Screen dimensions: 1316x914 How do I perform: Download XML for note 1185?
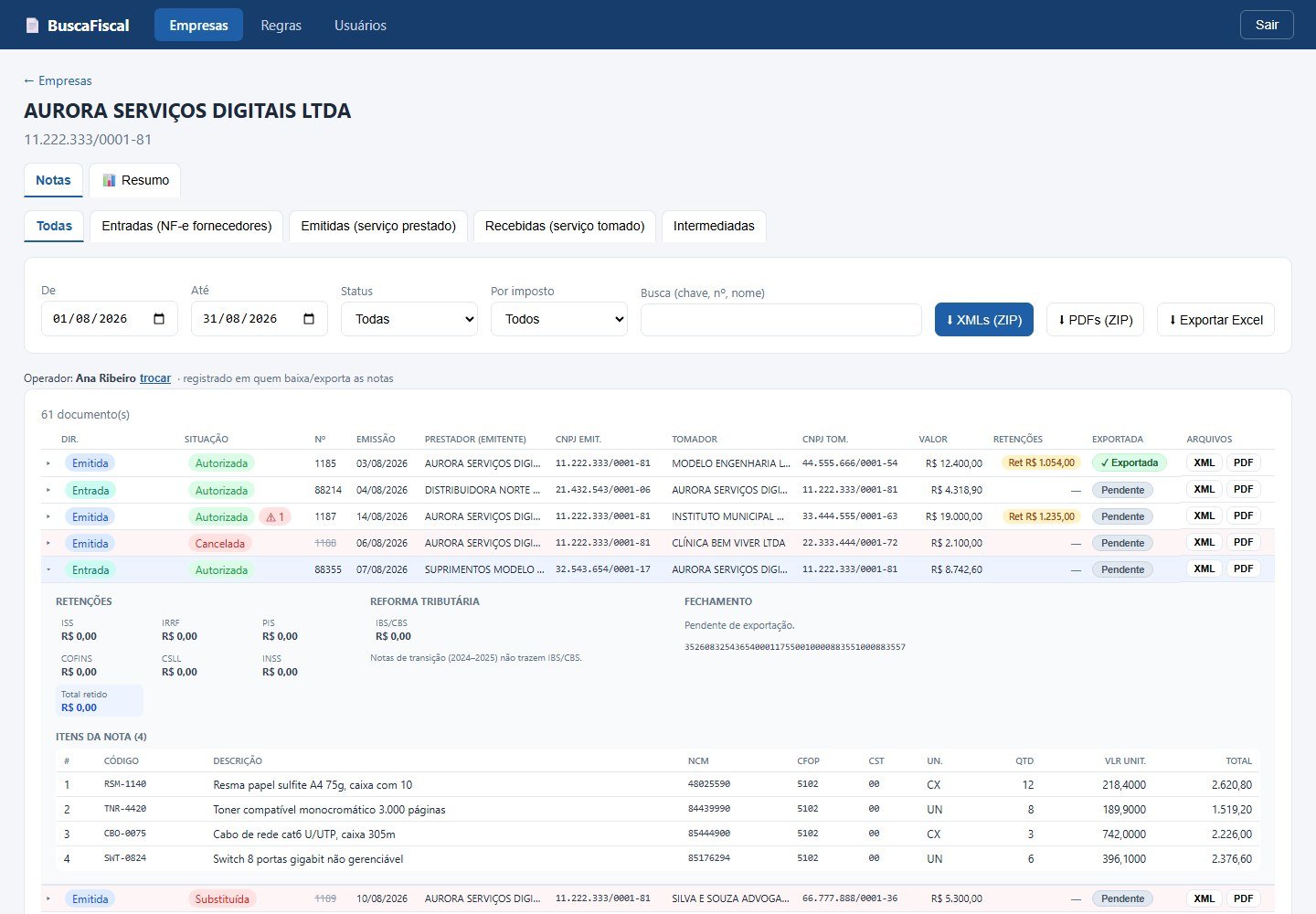point(1205,463)
